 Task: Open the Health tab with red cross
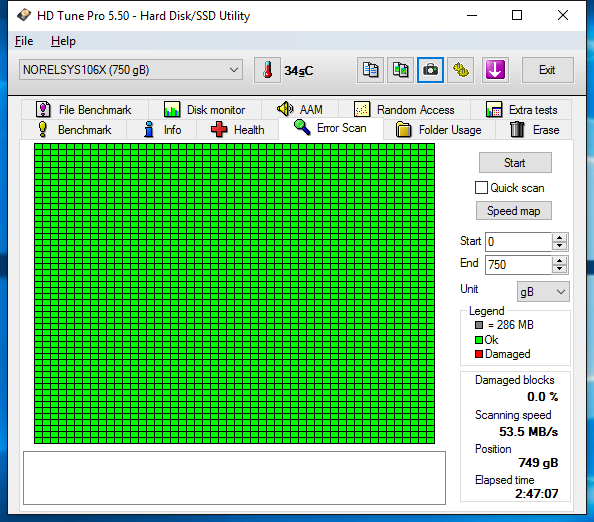click(x=238, y=130)
